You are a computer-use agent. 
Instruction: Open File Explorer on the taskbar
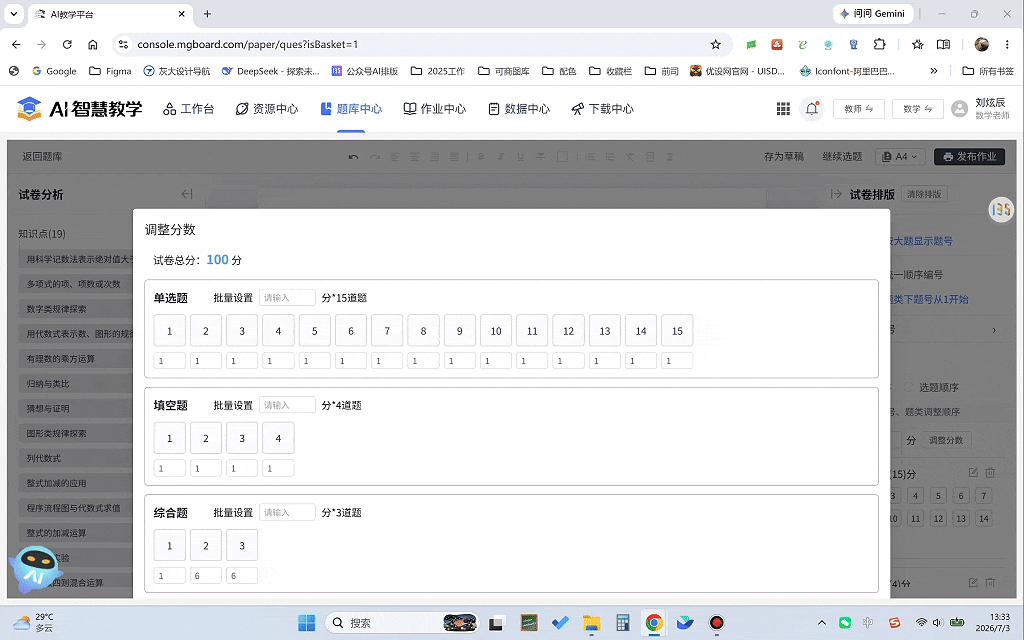click(591, 623)
